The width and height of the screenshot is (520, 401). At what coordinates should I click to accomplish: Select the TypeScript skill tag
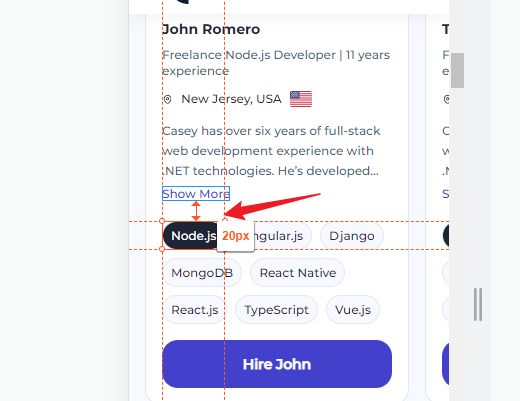(x=276, y=310)
